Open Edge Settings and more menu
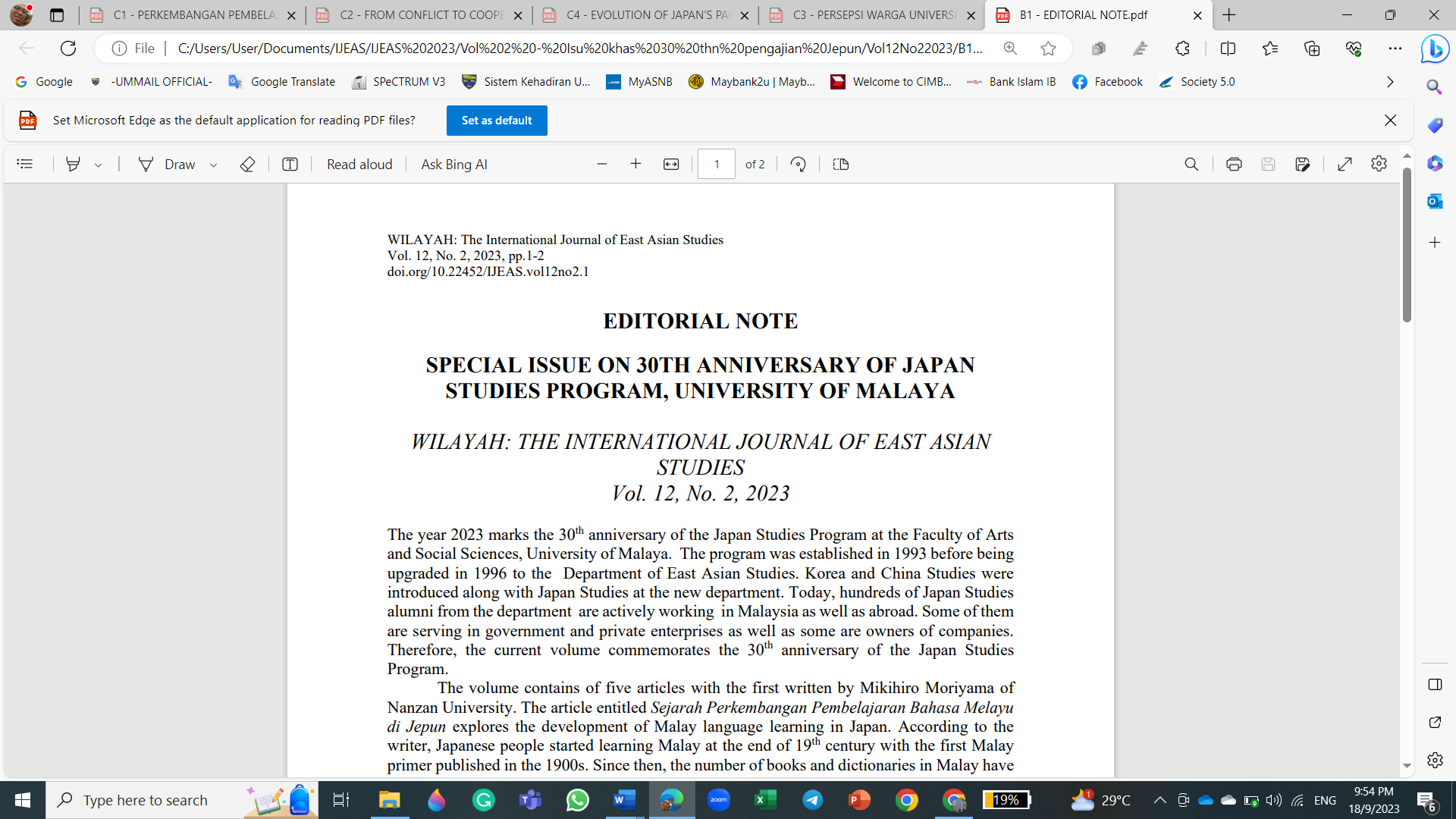Viewport: 1456px width, 819px height. [x=1395, y=49]
